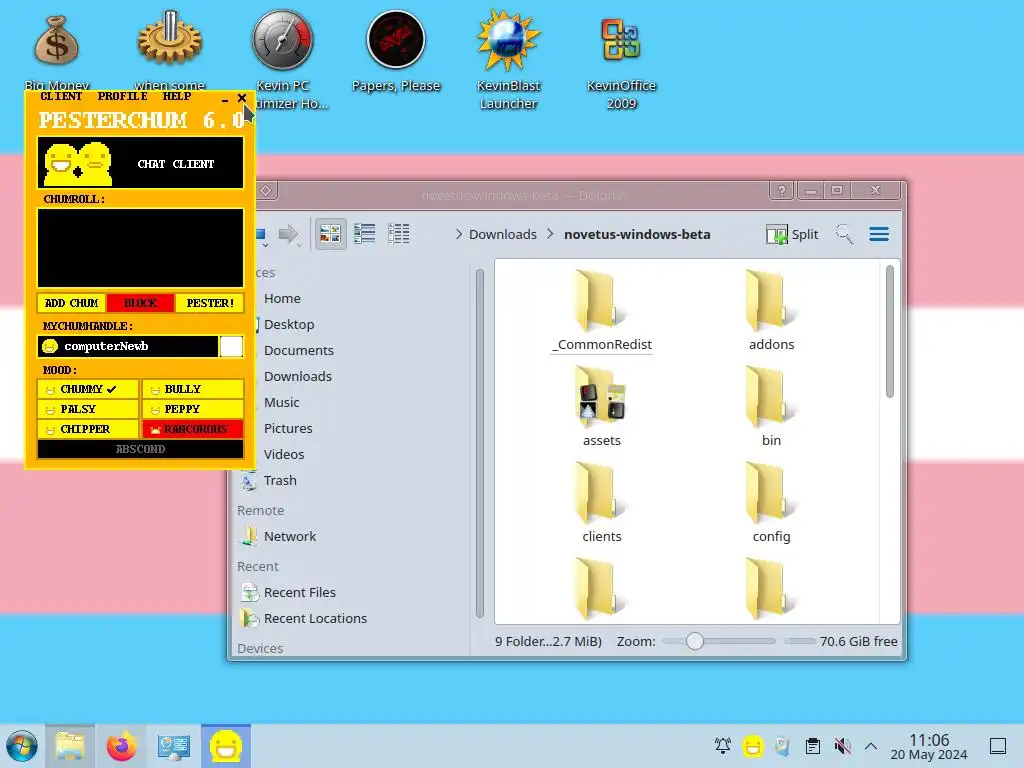Image resolution: width=1024 pixels, height=768 pixels.
Task: Click the BLOCK button in Pesterchum
Action: [140, 303]
